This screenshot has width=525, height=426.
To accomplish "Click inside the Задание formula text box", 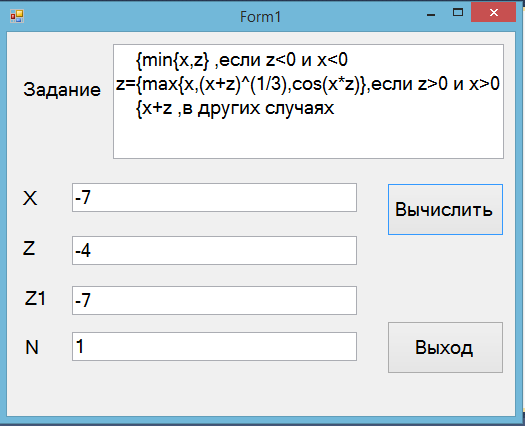I will click(x=308, y=101).
